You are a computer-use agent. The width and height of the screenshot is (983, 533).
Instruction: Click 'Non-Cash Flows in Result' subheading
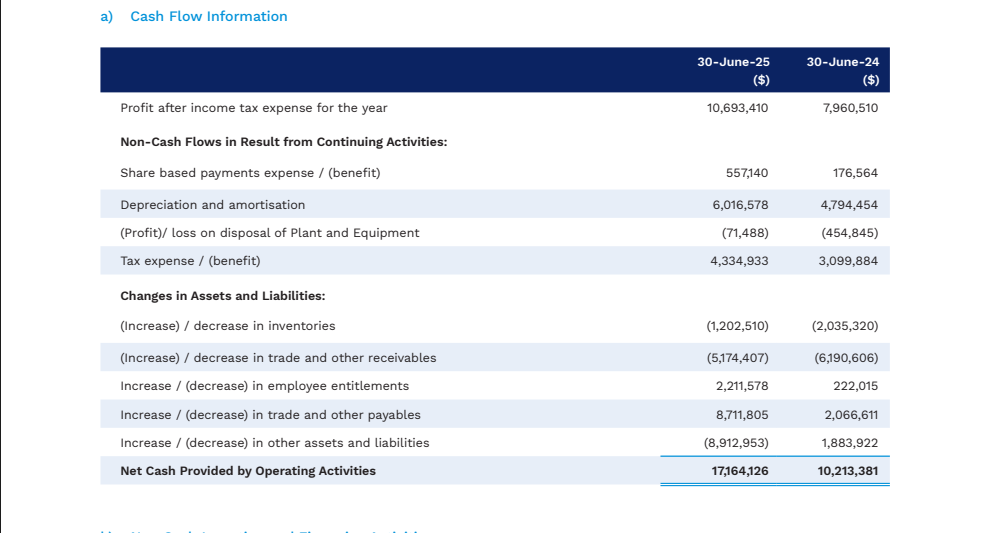tap(283, 142)
